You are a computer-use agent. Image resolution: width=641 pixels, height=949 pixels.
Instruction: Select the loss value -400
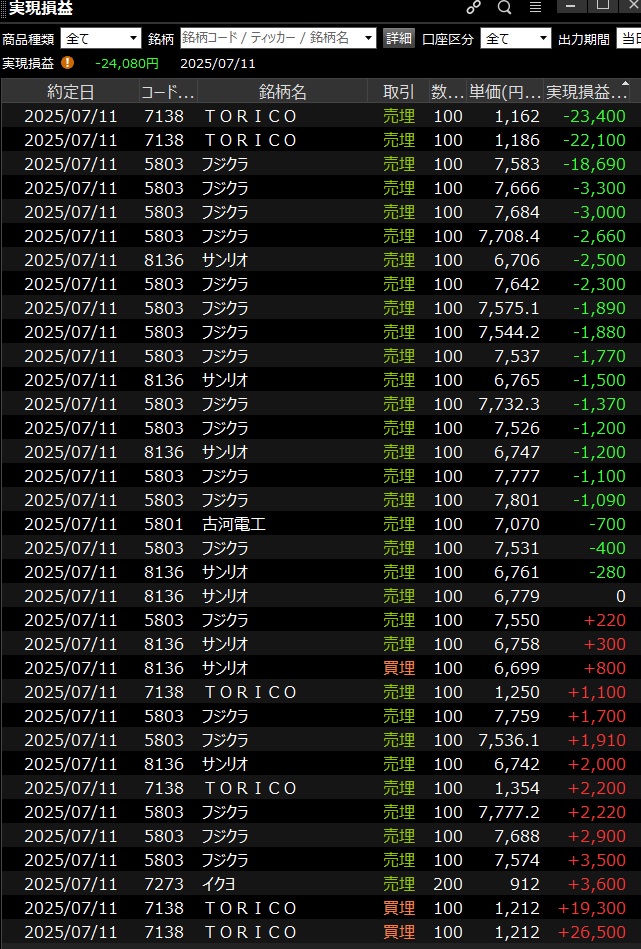point(607,548)
